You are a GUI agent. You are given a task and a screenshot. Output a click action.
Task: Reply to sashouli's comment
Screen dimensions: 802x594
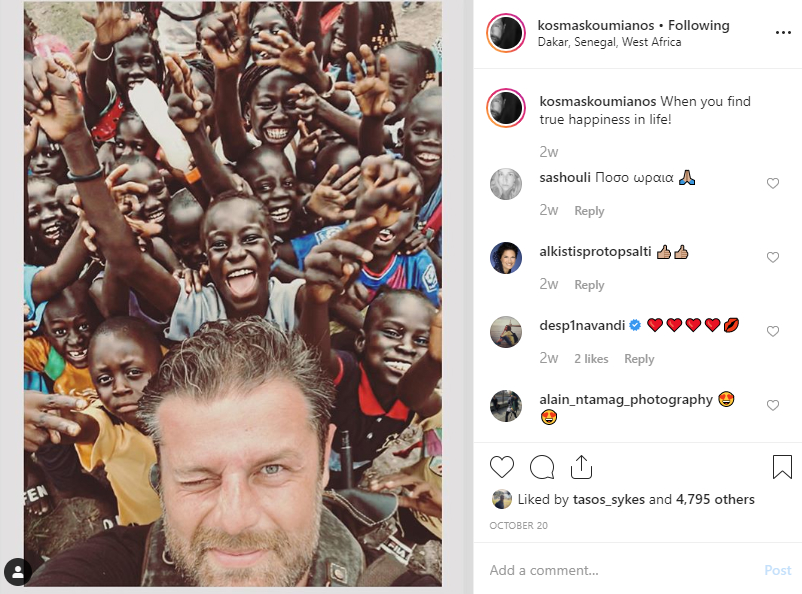589,211
